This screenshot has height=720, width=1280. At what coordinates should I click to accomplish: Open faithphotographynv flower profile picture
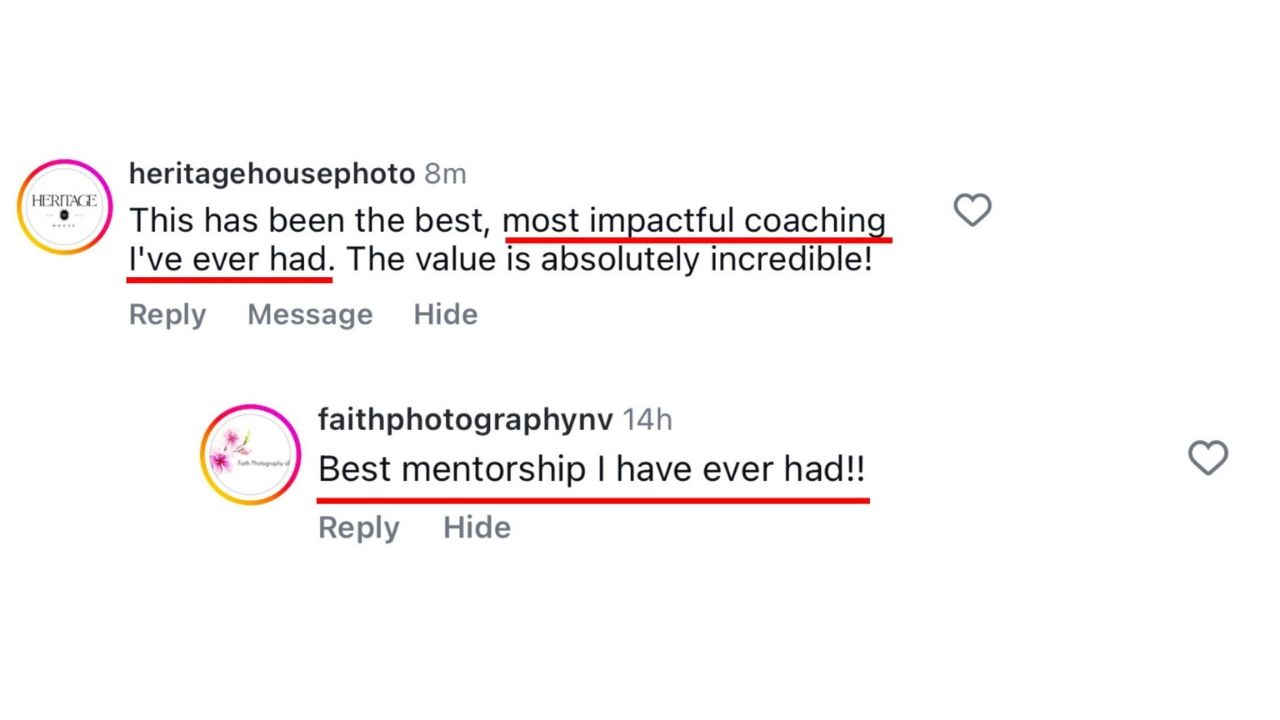pos(250,455)
